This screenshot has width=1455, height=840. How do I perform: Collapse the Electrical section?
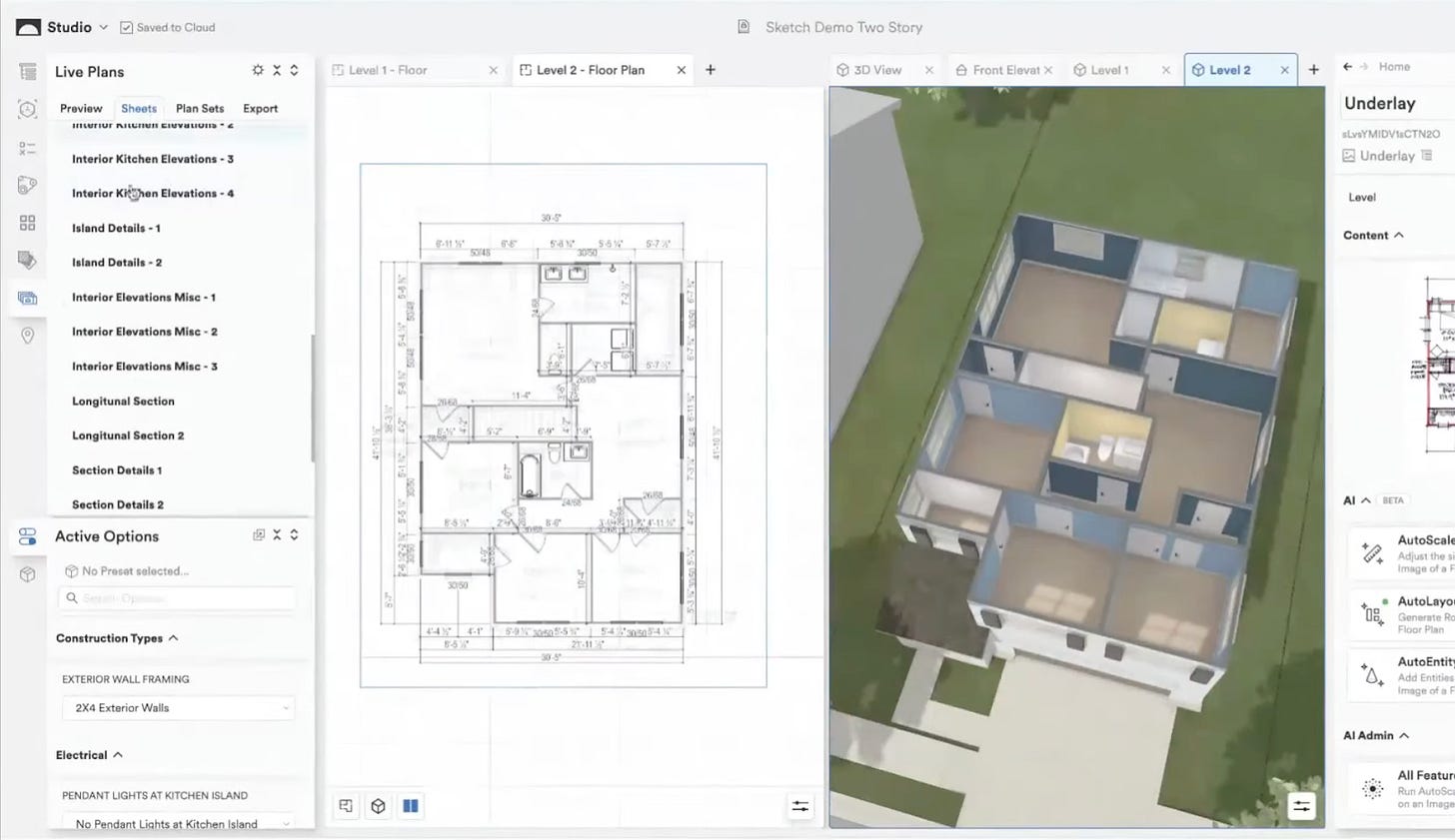[x=118, y=755]
